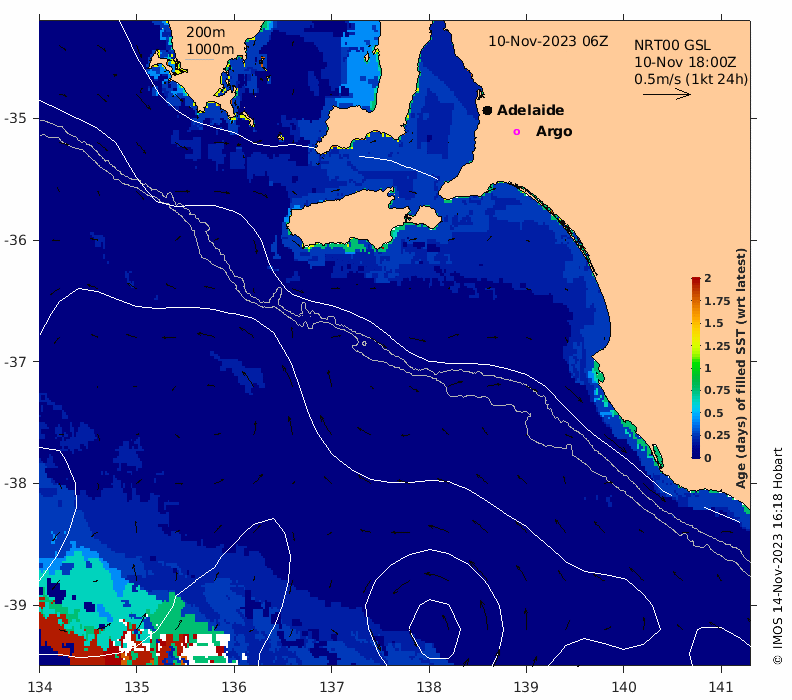Image resolution: width=792 pixels, height=700 pixels.
Task: Click the magenta Argo float circle marker
Action: pyautogui.click(x=516, y=132)
